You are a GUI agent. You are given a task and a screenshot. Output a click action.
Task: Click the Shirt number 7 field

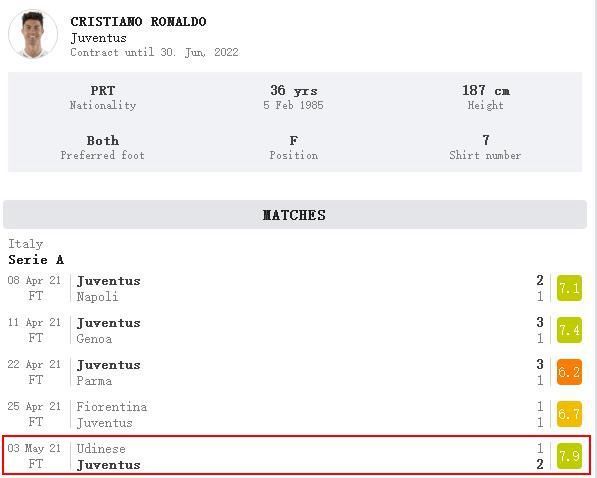tap(485, 147)
